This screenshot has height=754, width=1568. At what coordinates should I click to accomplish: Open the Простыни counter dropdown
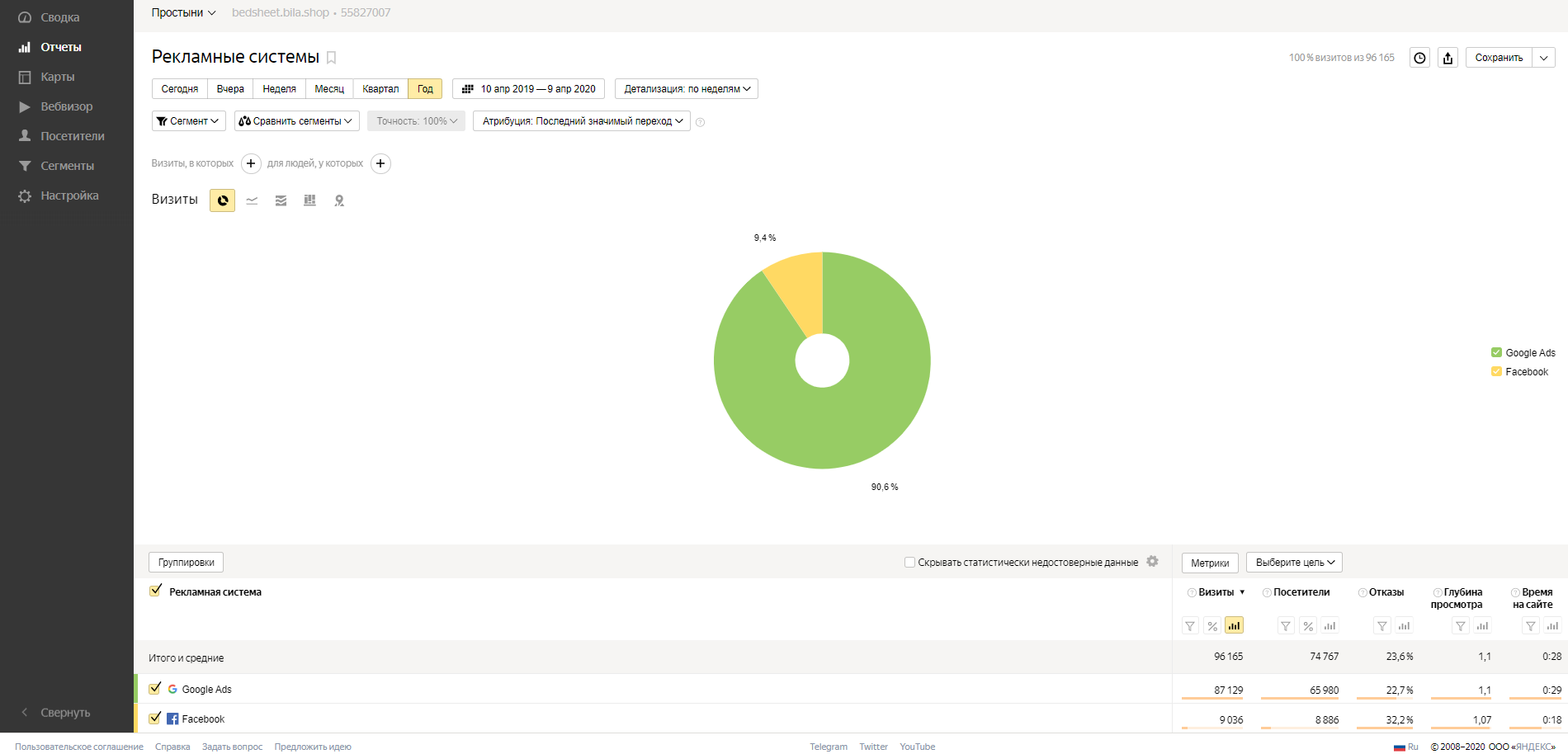click(x=183, y=12)
